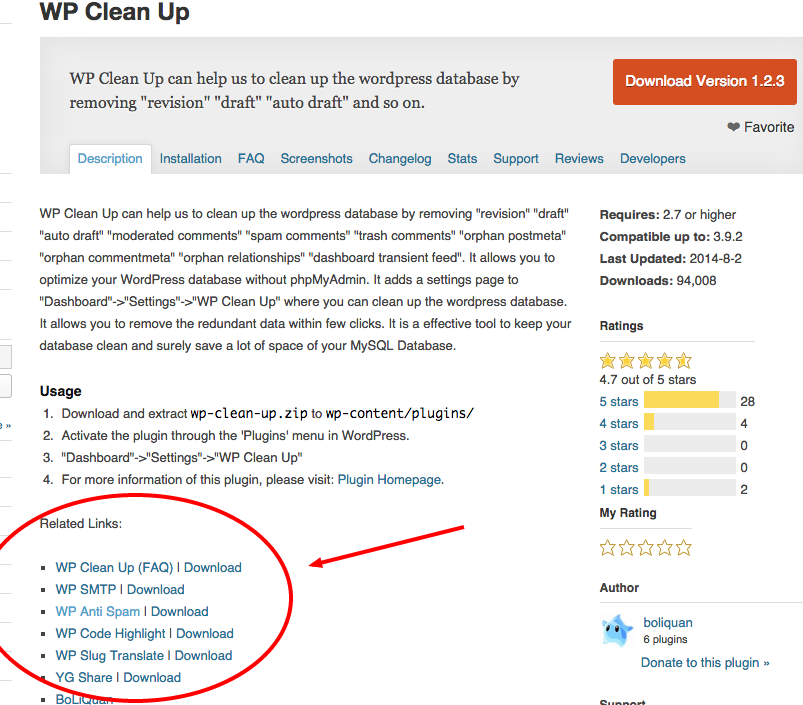Click Donate to this plugin link
The height and width of the screenshot is (705, 803).
tap(705, 662)
